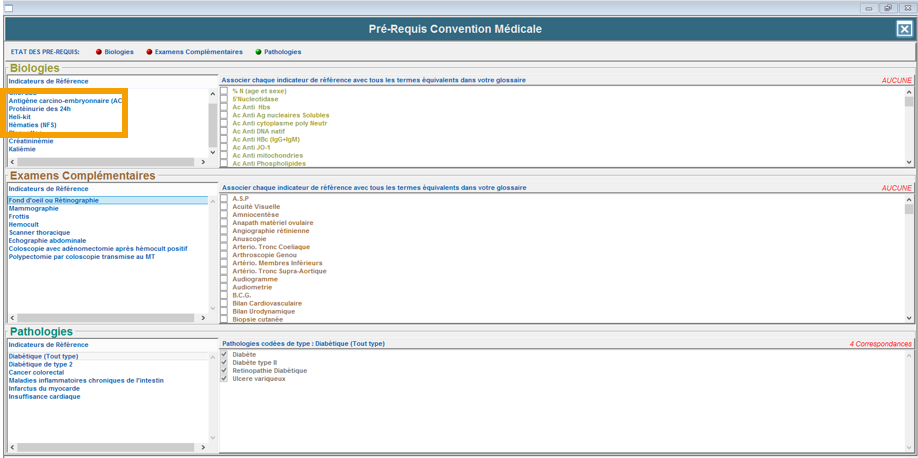Click the 4 Correspondances link
This screenshot has height=458, width=918.
point(880,344)
